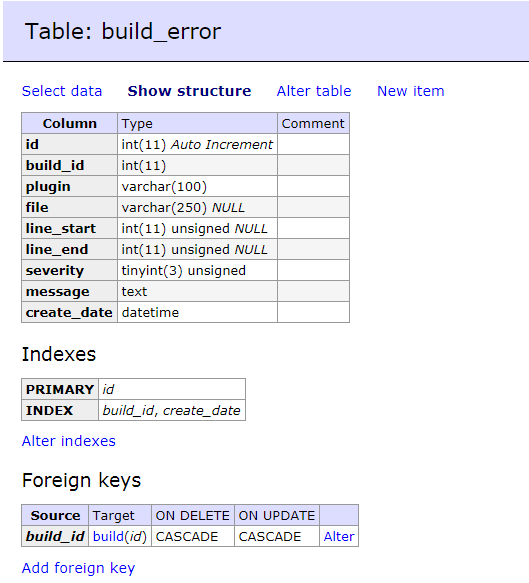Click the Type header cell
Viewport: 529px width, 583px height.
(197, 123)
